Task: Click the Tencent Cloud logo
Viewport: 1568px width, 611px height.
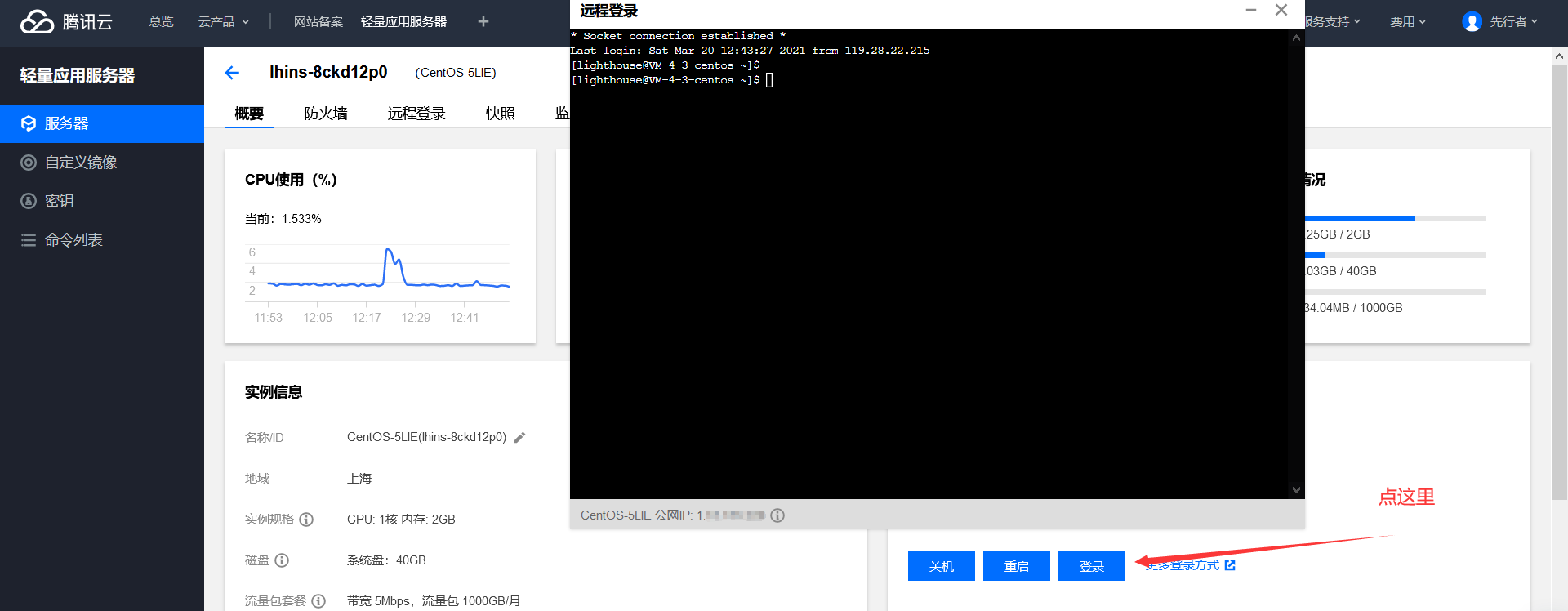Action: [66, 22]
